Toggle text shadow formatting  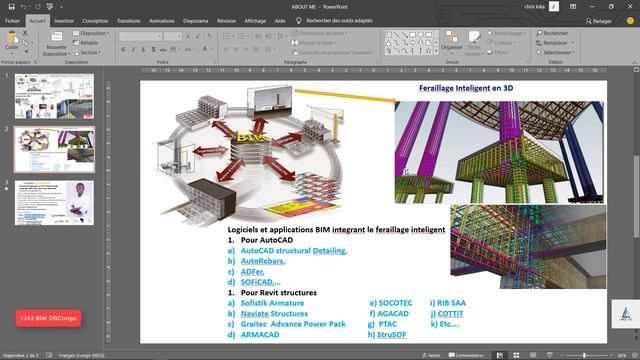pyautogui.click(x=153, y=49)
